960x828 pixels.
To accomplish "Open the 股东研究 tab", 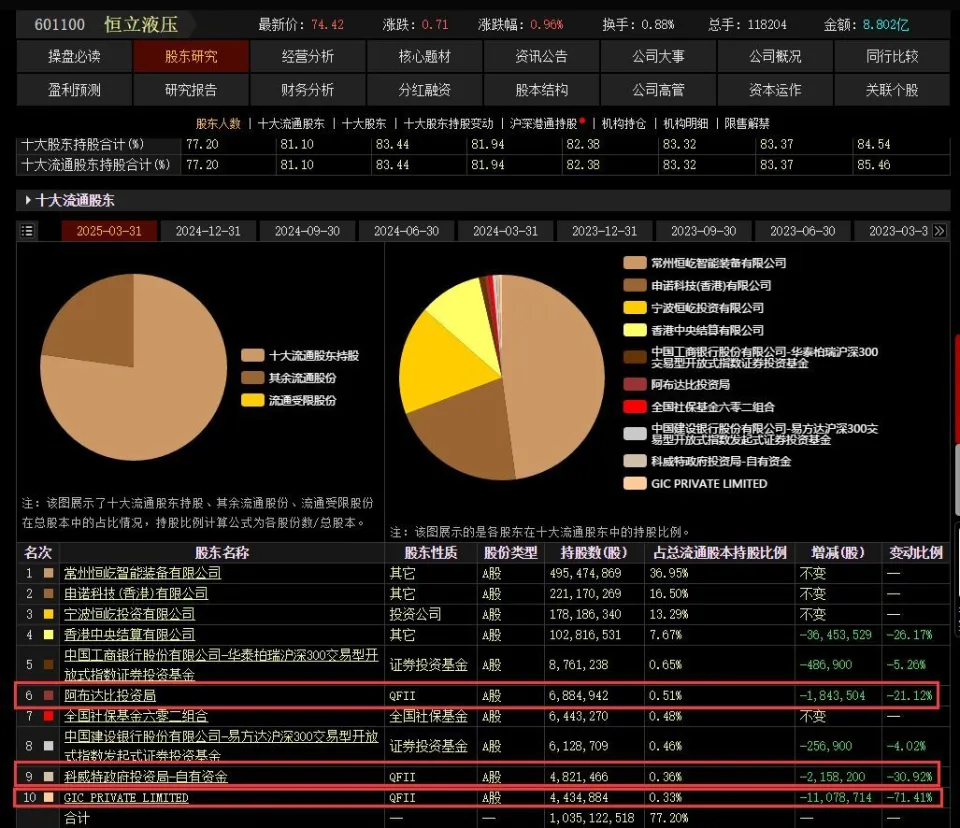I will tap(191, 56).
